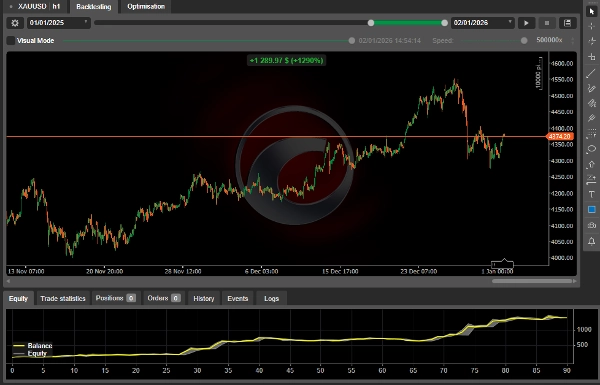Screen dimensions: 600x385
Task: Select the crosshair tool below the pointer
Action: (592, 26)
